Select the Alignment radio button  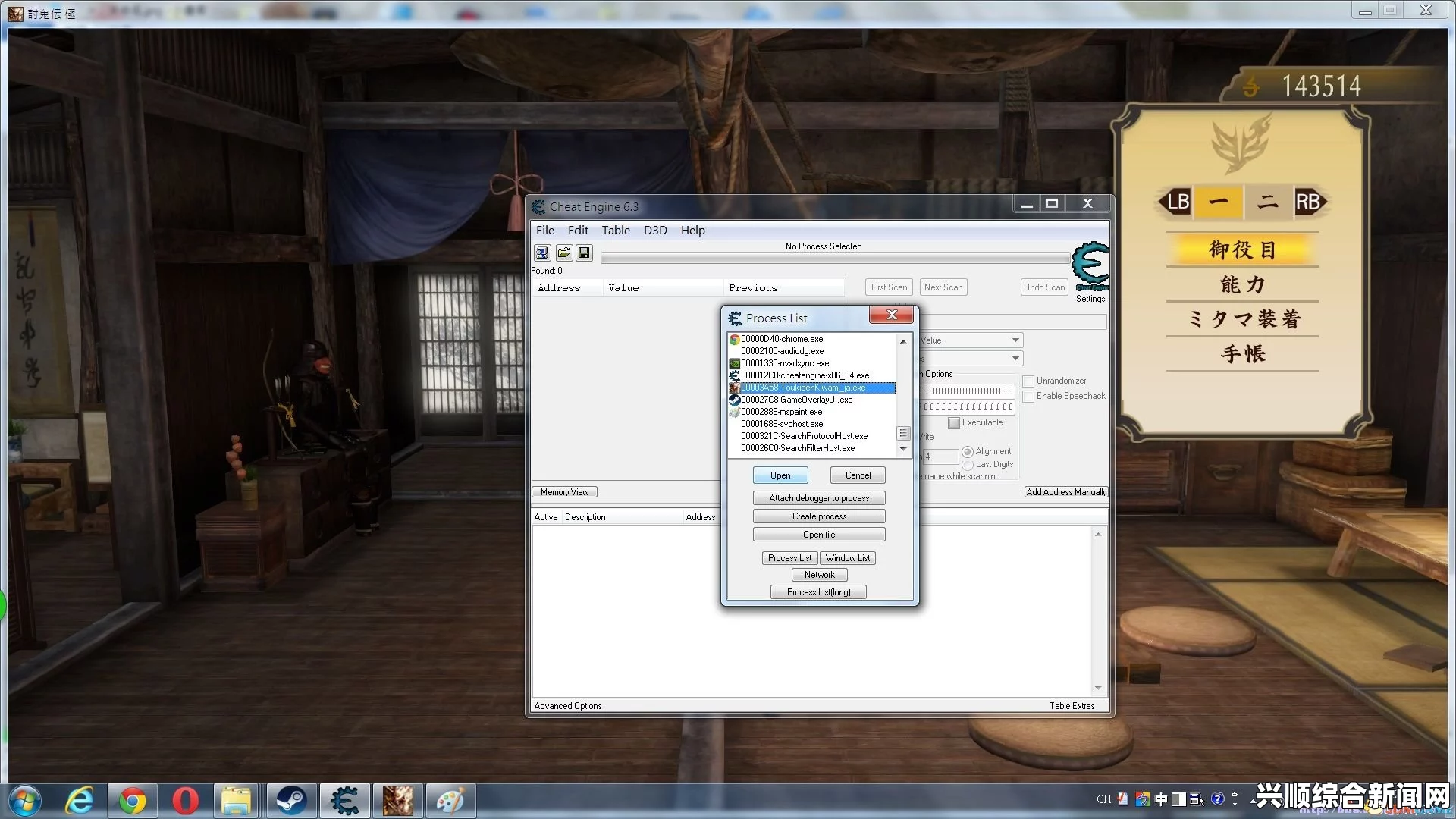click(x=967, y=452)
